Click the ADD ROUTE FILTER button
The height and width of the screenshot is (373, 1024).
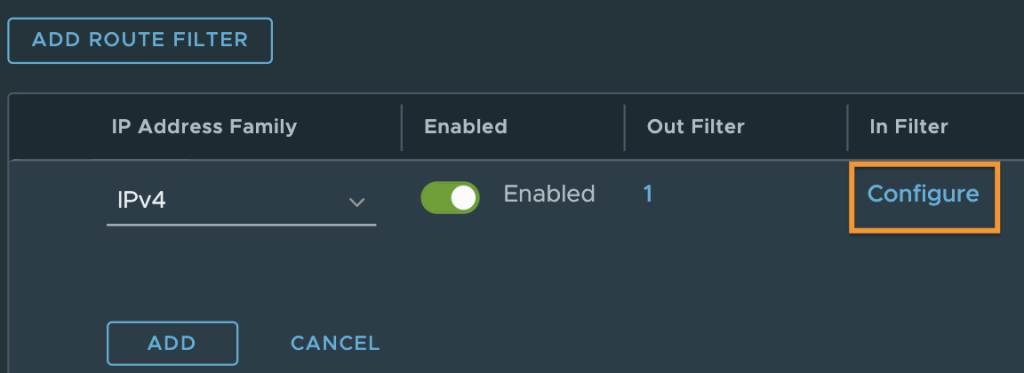click(140, 40)
